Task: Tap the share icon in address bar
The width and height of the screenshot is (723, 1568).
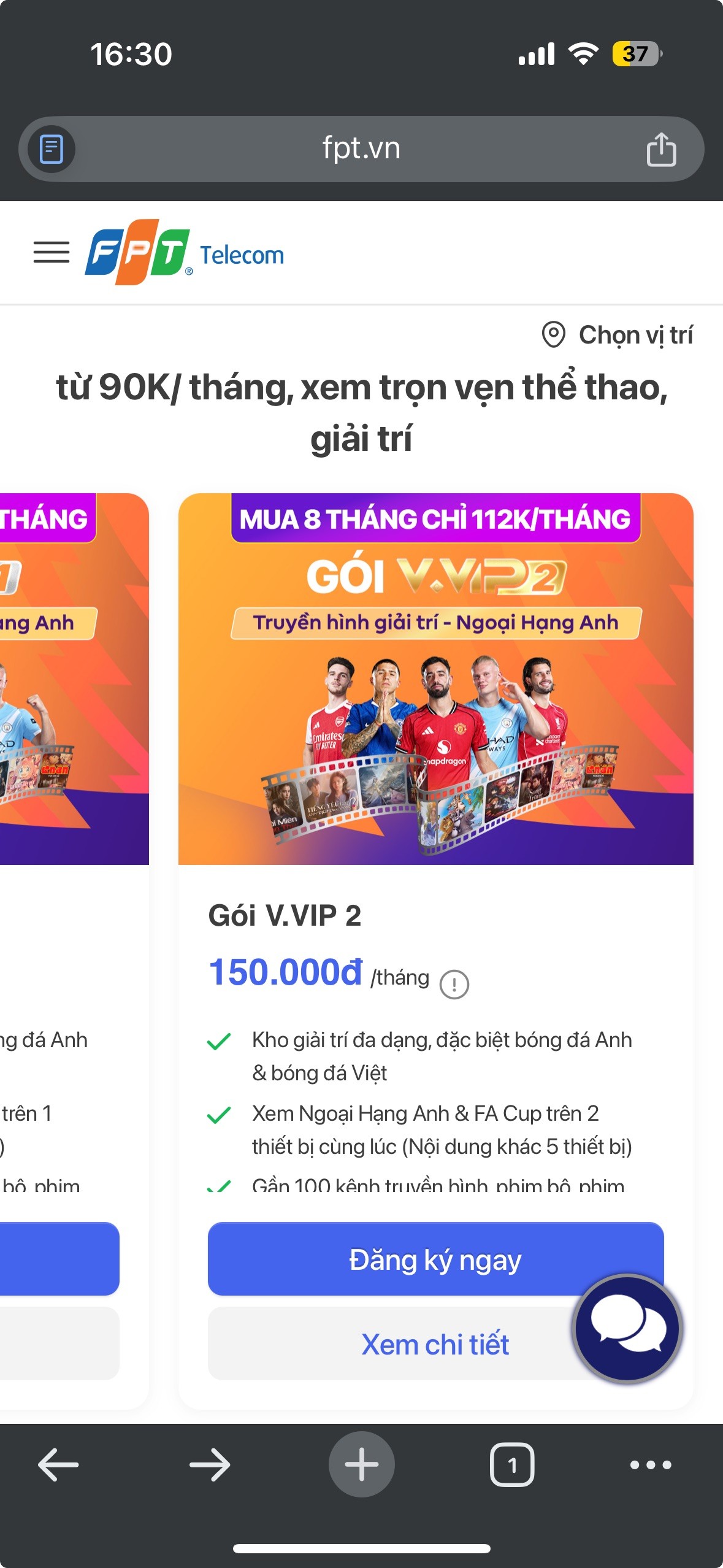Action: [x=661, y=149]
